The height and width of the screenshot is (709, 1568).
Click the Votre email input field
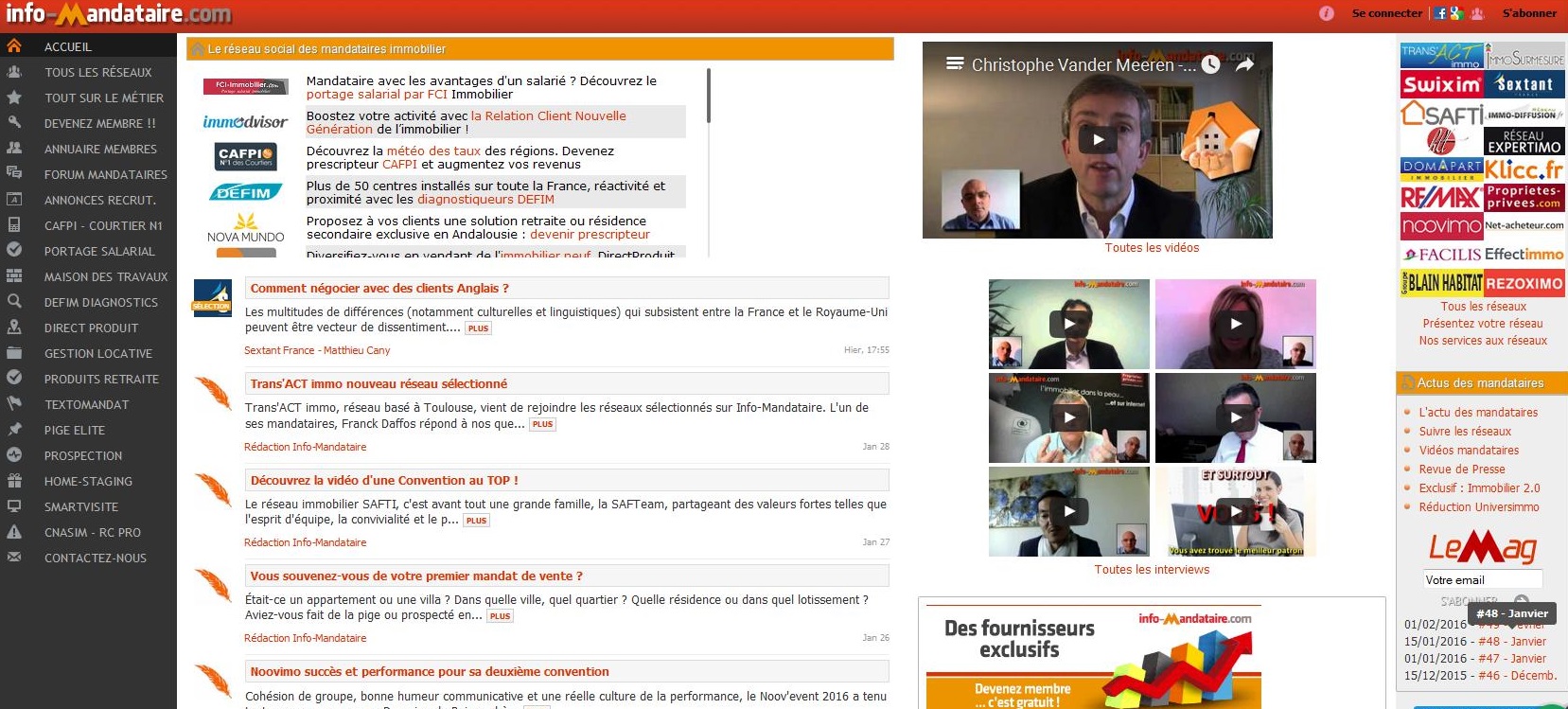point(1482,579)
